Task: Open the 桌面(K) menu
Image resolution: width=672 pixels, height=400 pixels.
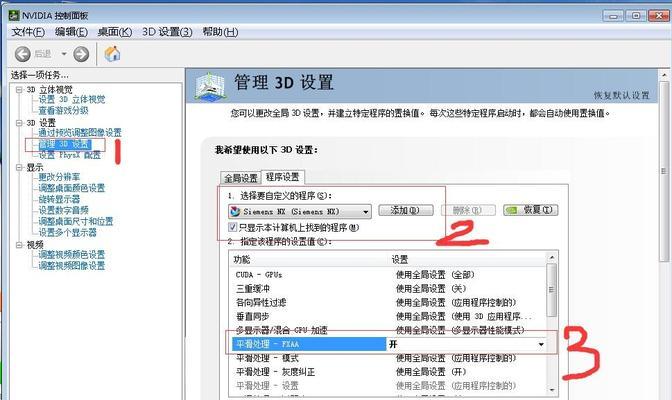Action: tap(114, 32)
